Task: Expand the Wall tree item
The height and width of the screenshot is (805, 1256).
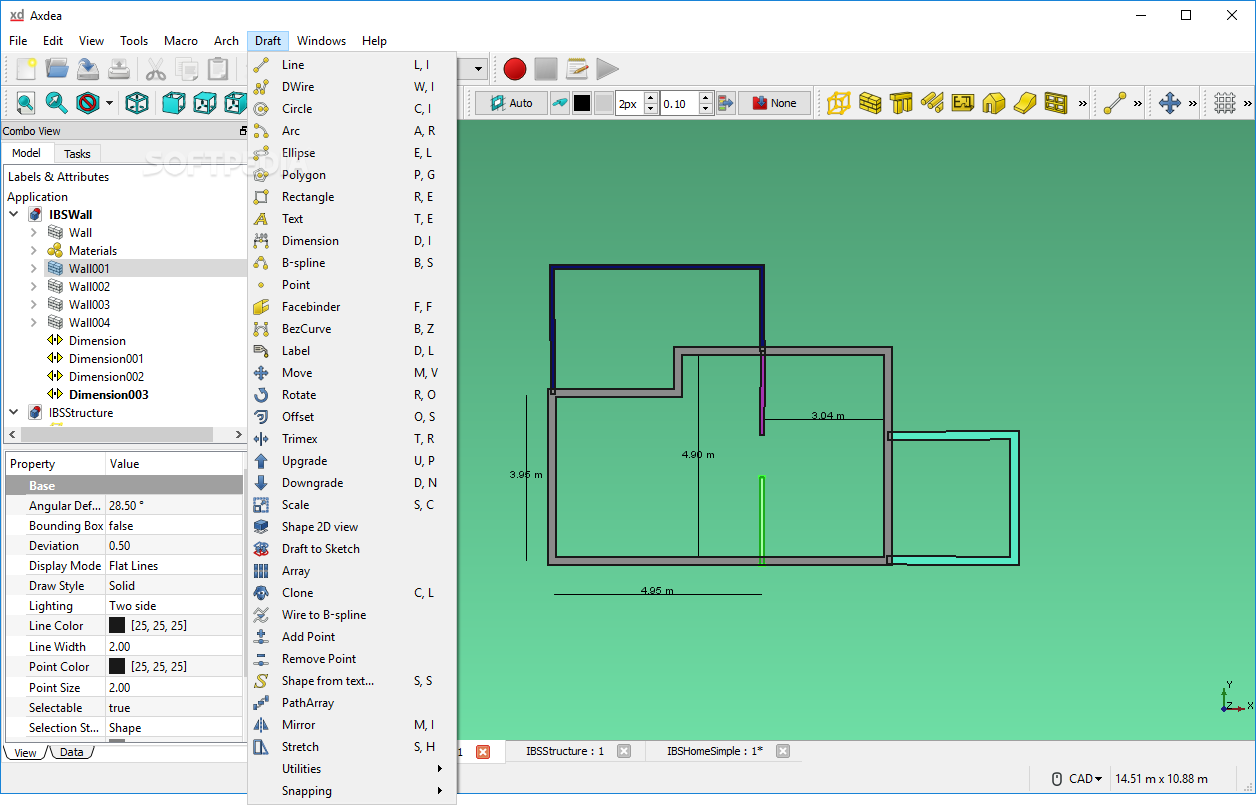Action: click(33, 233)
